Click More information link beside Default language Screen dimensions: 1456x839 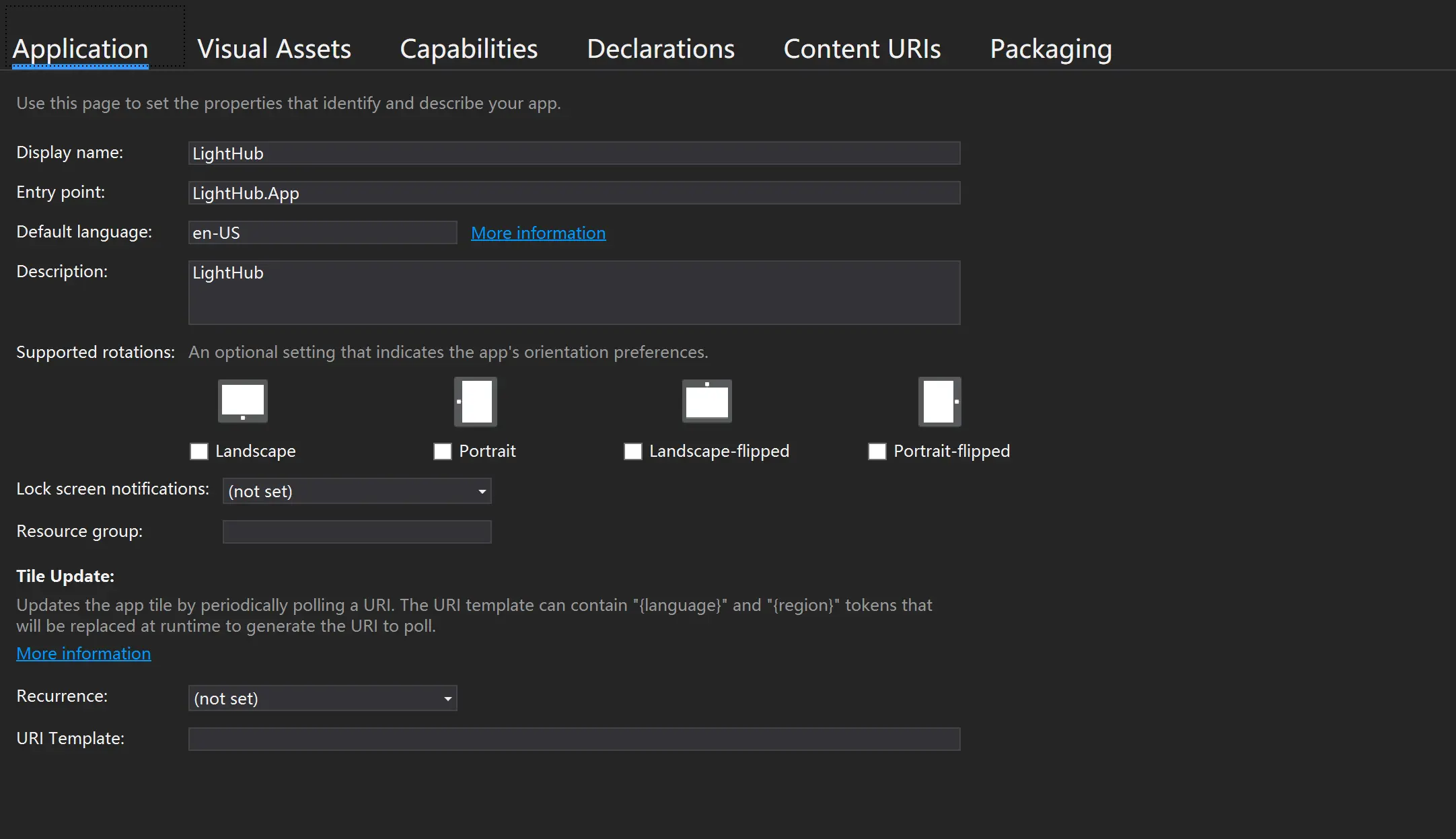coord(538,233)
